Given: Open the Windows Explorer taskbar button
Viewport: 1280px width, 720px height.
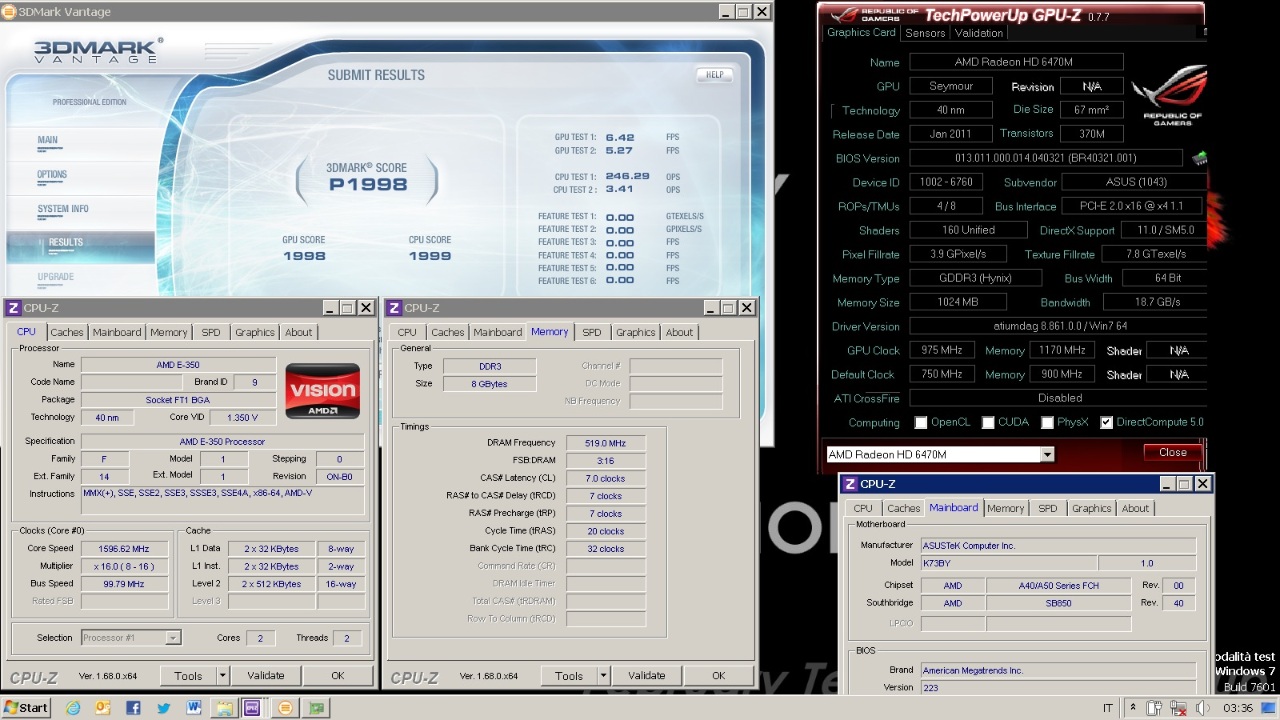Looking at the screenshot, I should (x=224, y=707).
